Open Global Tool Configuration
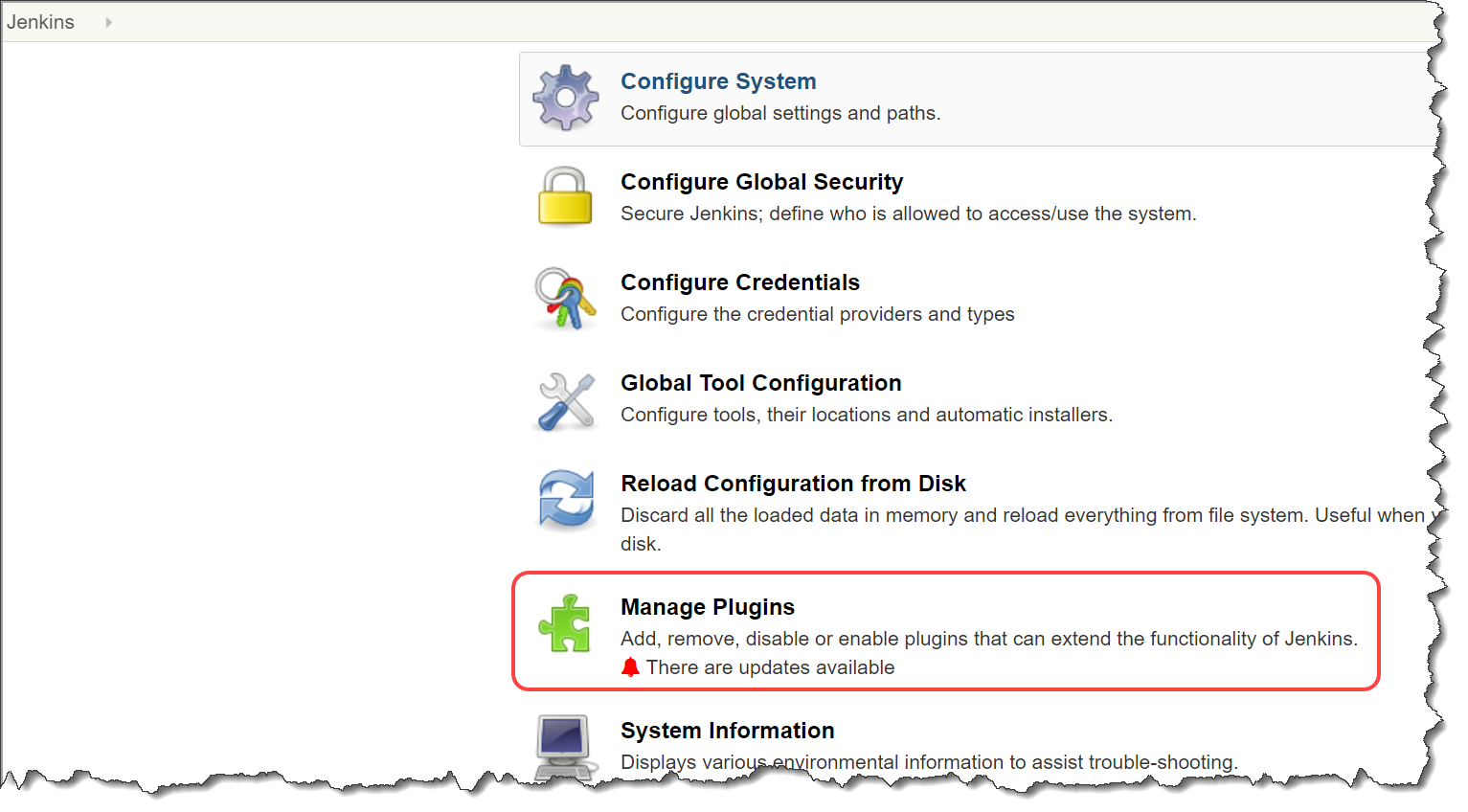Image resolution: width=1468 pixels, height=812 pixels. pos(761,382)
